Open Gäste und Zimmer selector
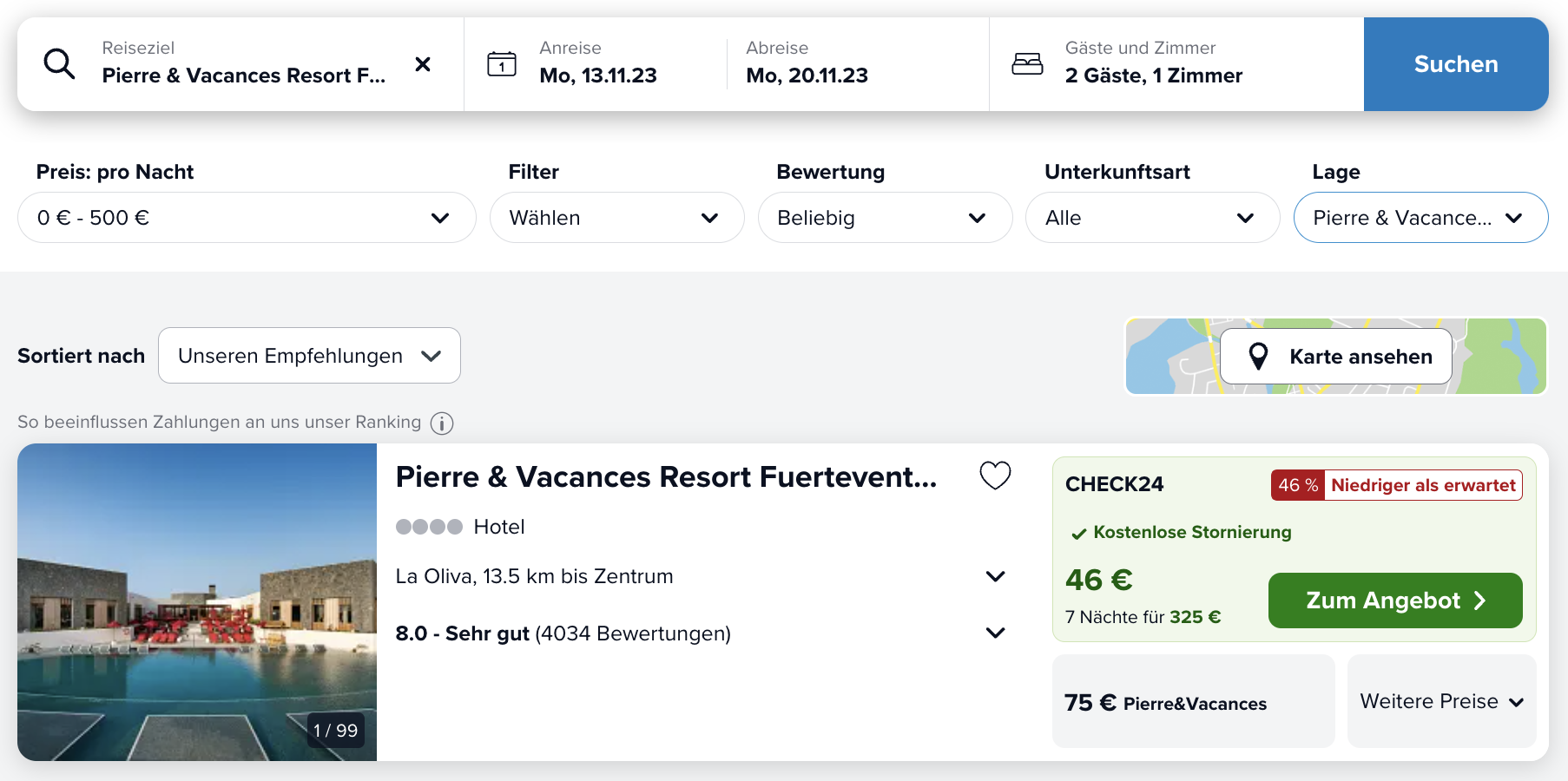The width and height of the screenshot is (1568, 781). click(1176, 64)
